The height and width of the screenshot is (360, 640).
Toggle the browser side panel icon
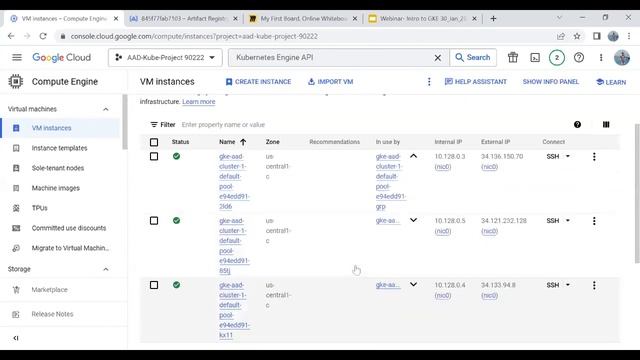[x=597, y=36]
